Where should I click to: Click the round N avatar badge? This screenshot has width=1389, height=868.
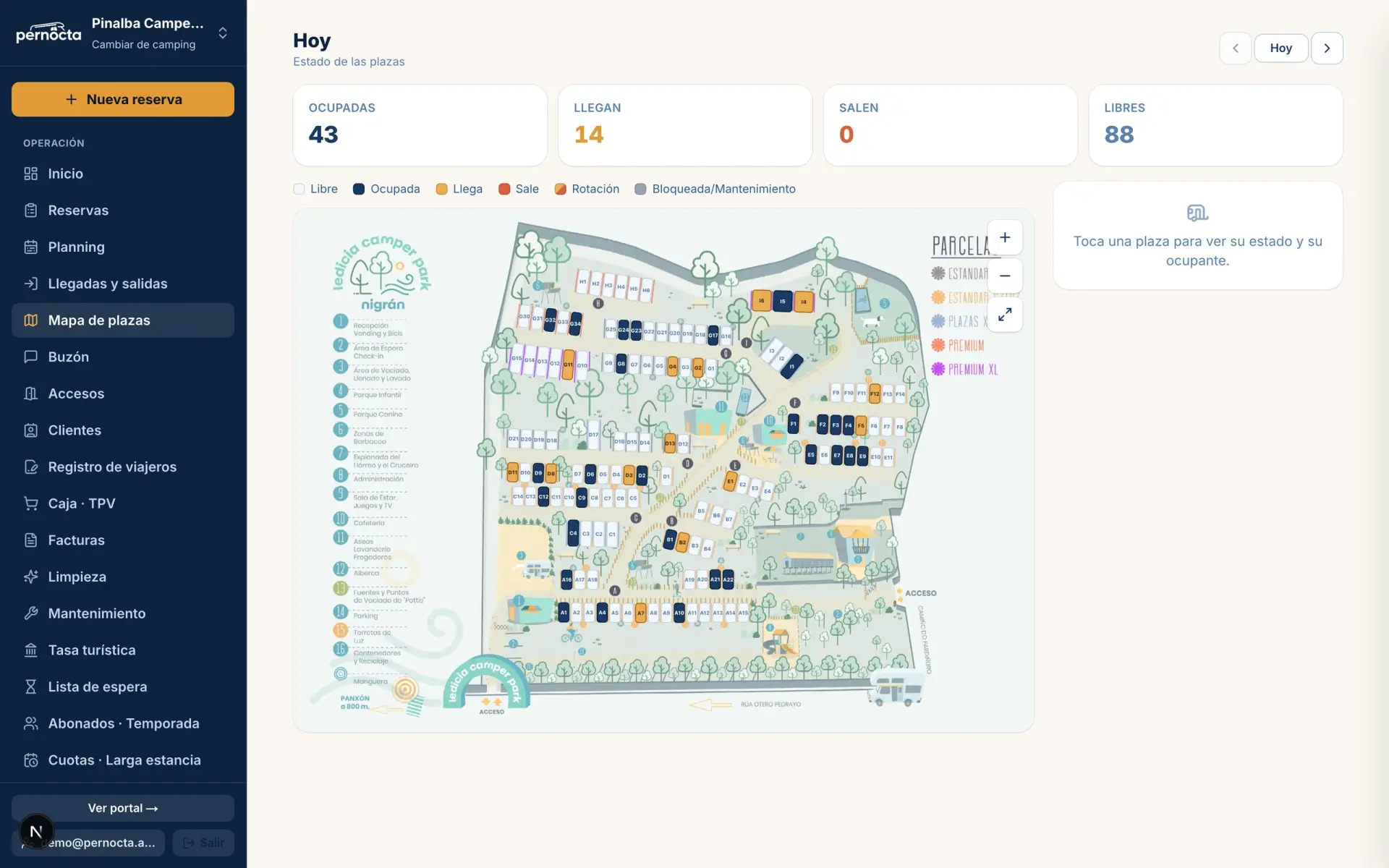(x=36, y=832)
